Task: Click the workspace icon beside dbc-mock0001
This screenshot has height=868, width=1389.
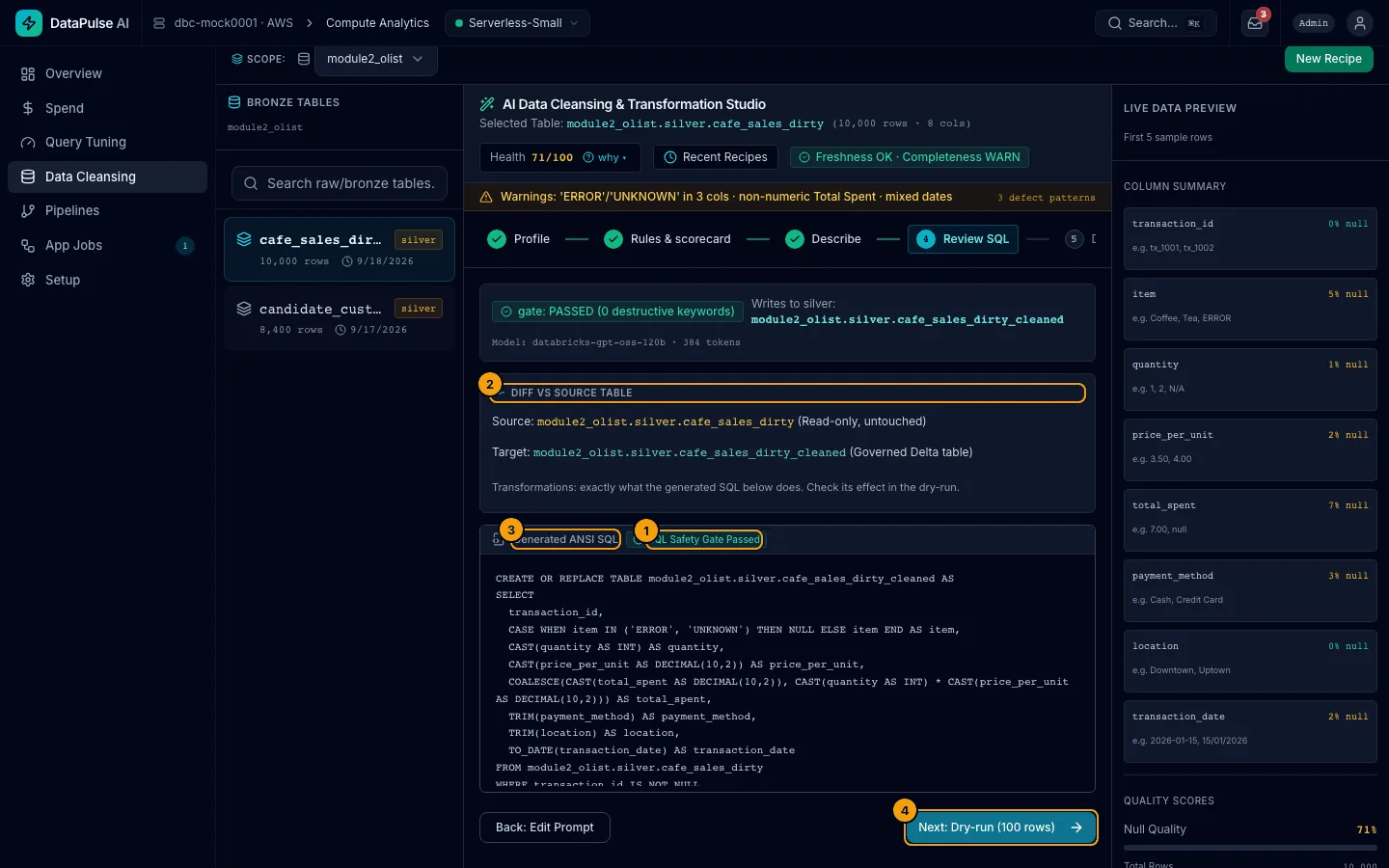Action: tap(159, 23)
